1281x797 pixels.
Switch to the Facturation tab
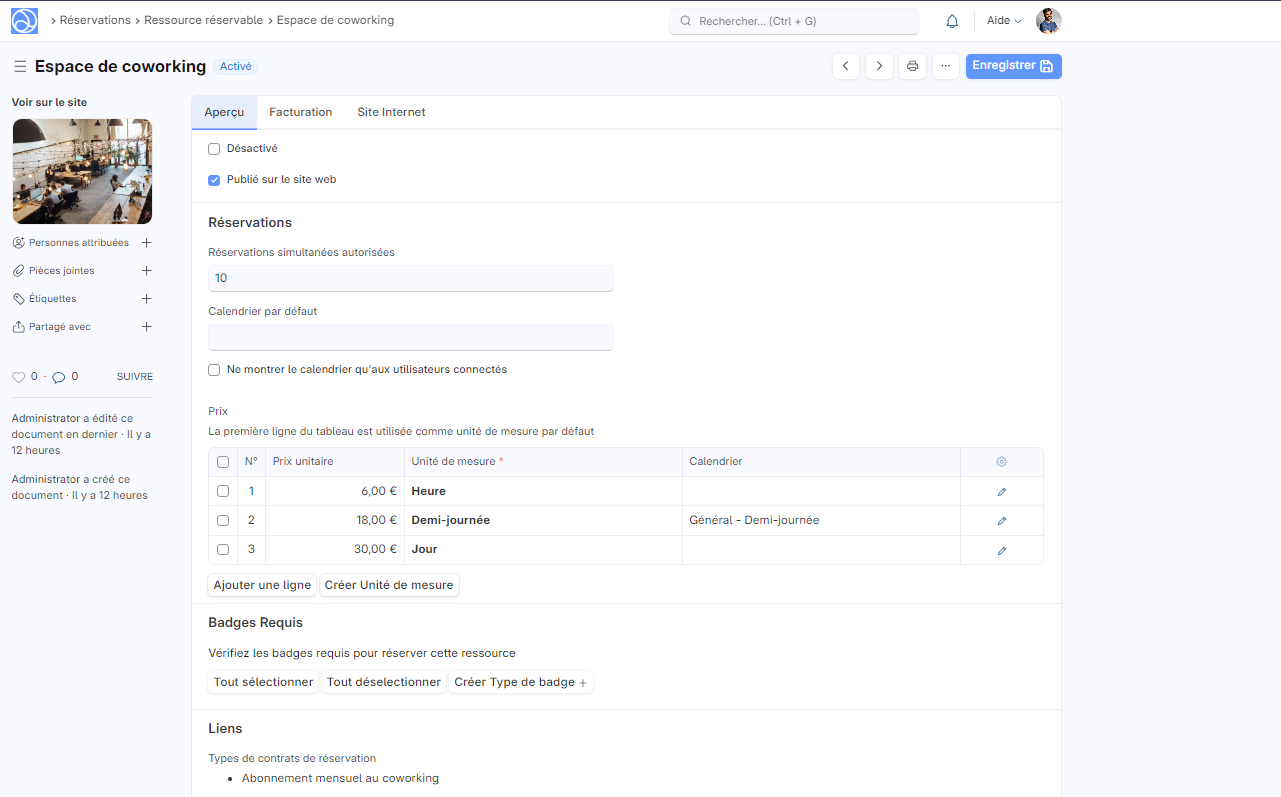300,113
